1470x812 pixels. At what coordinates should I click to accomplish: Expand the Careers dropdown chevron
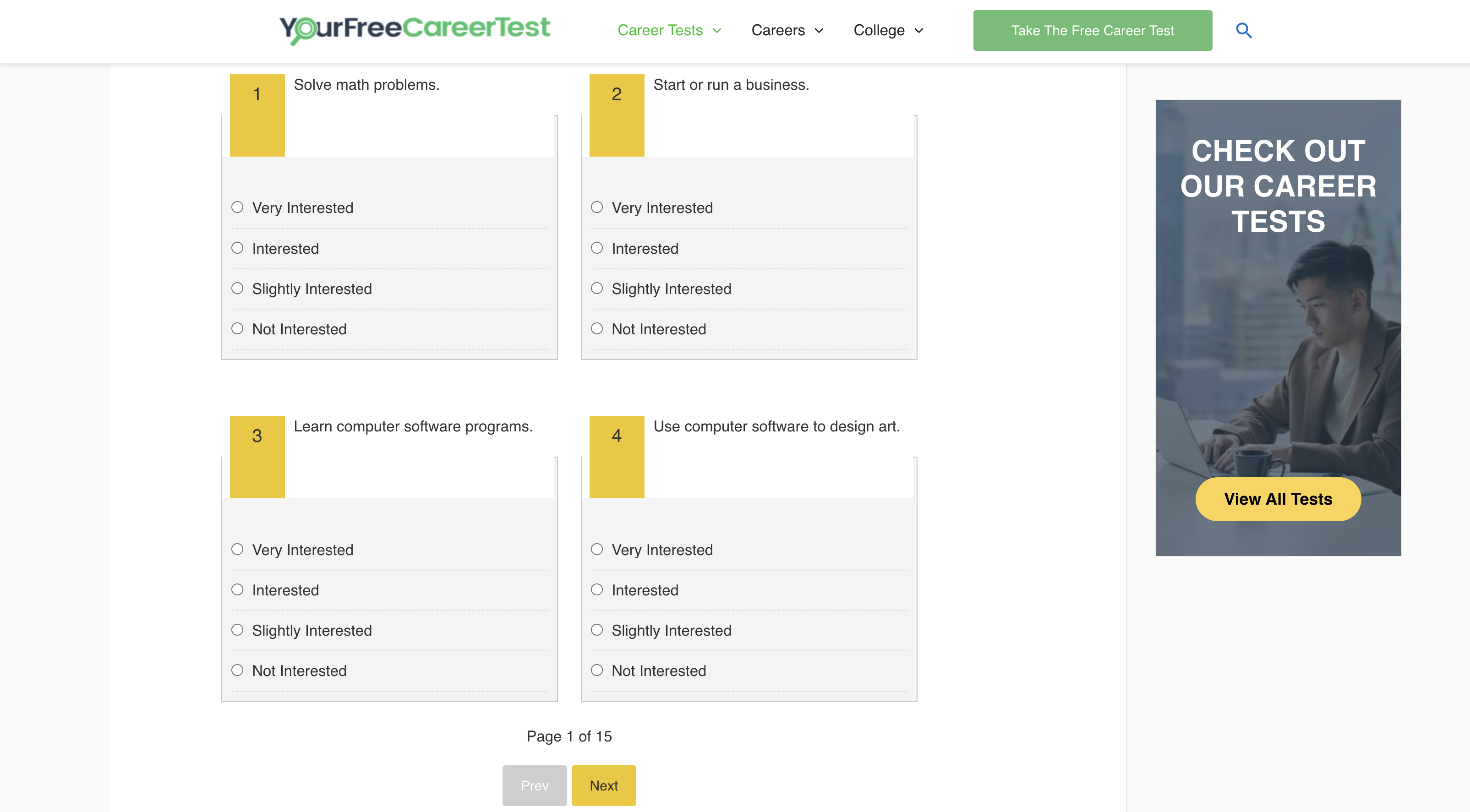coord(819,31)
